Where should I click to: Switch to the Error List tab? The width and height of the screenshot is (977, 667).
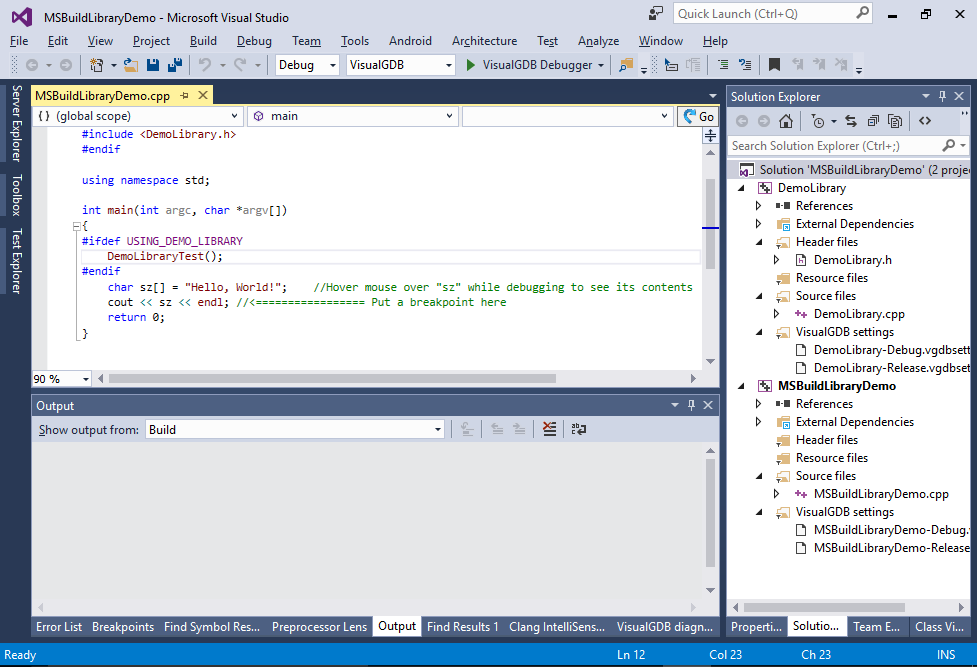pos(59,626)
